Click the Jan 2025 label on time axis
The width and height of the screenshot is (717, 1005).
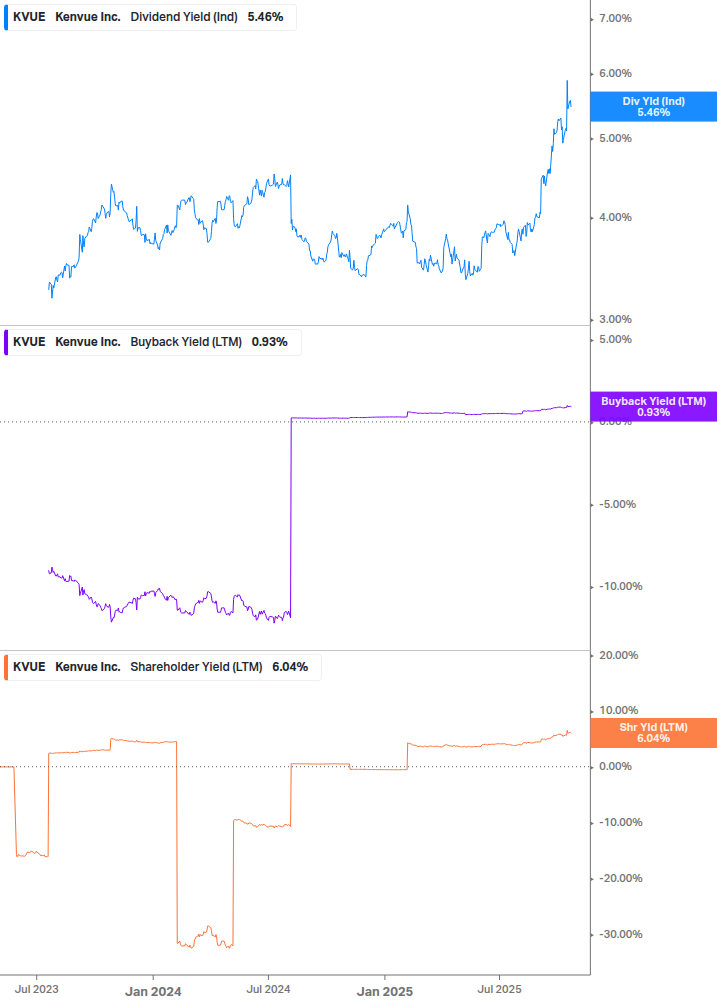point(385,991)
